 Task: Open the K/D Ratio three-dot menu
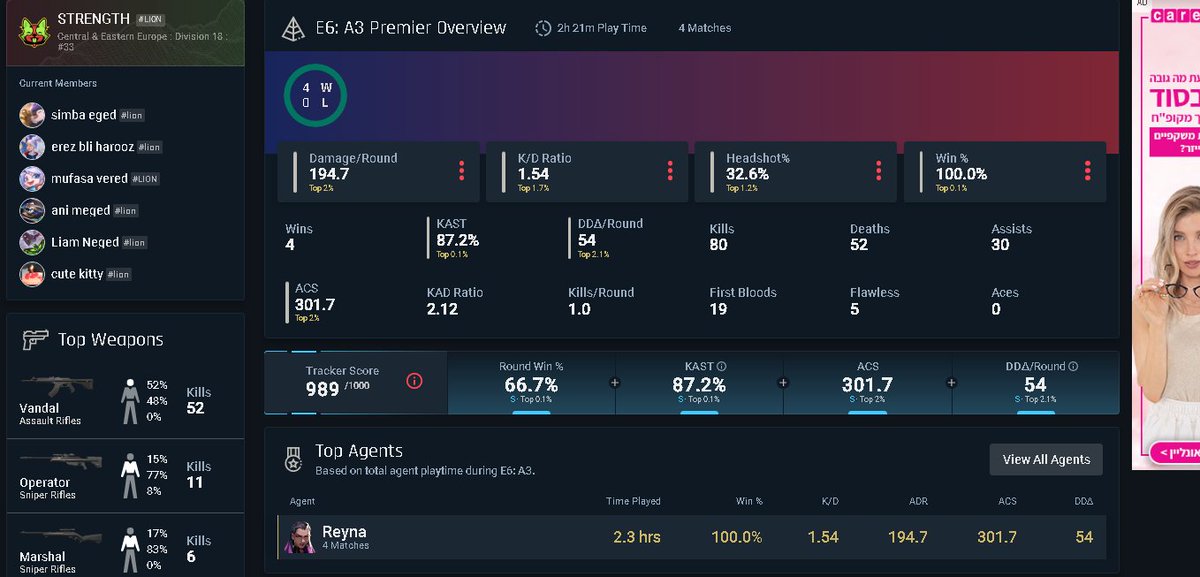670,171
